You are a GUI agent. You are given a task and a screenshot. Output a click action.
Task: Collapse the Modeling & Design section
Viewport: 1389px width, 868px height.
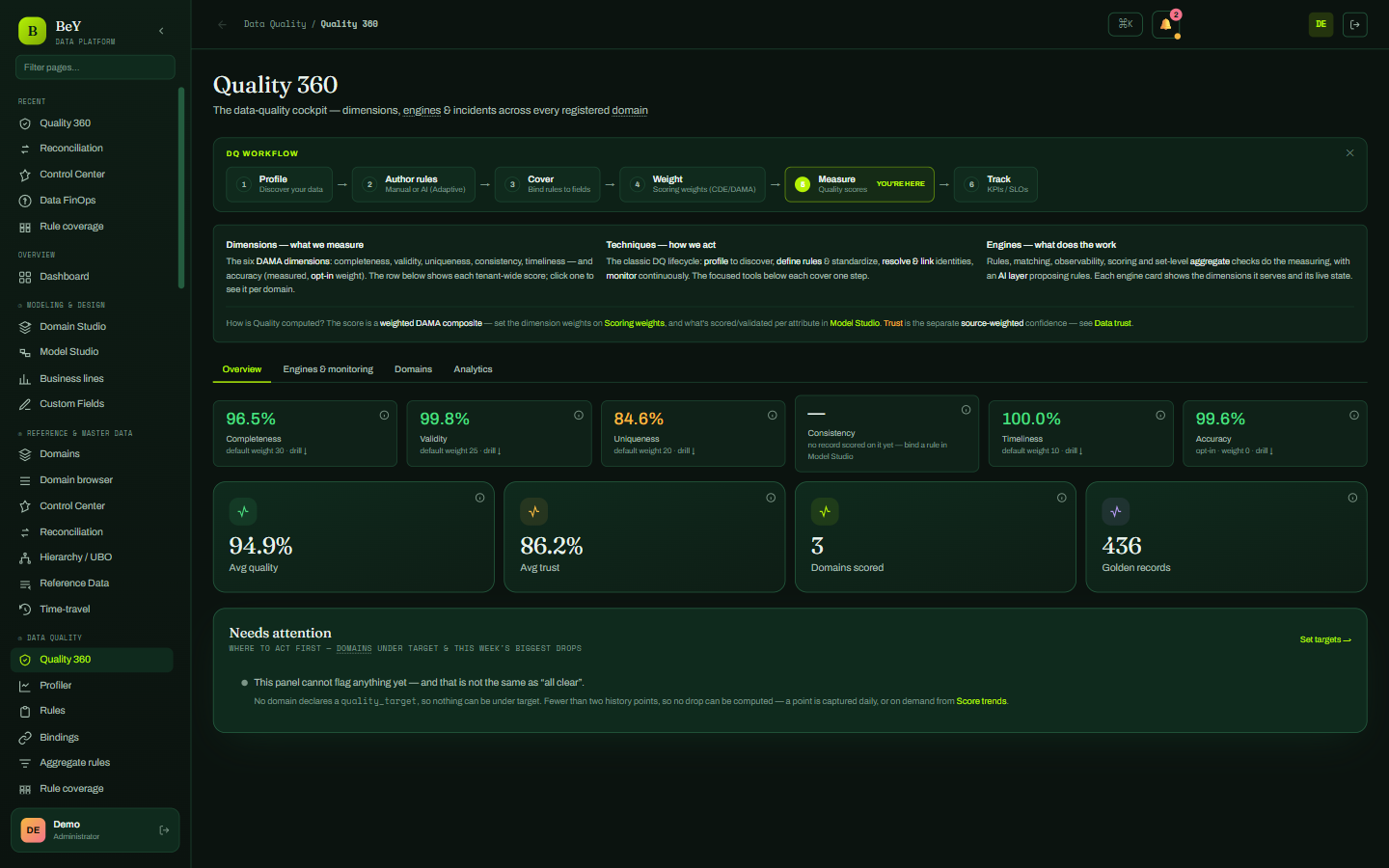click(x=62, y=305)
